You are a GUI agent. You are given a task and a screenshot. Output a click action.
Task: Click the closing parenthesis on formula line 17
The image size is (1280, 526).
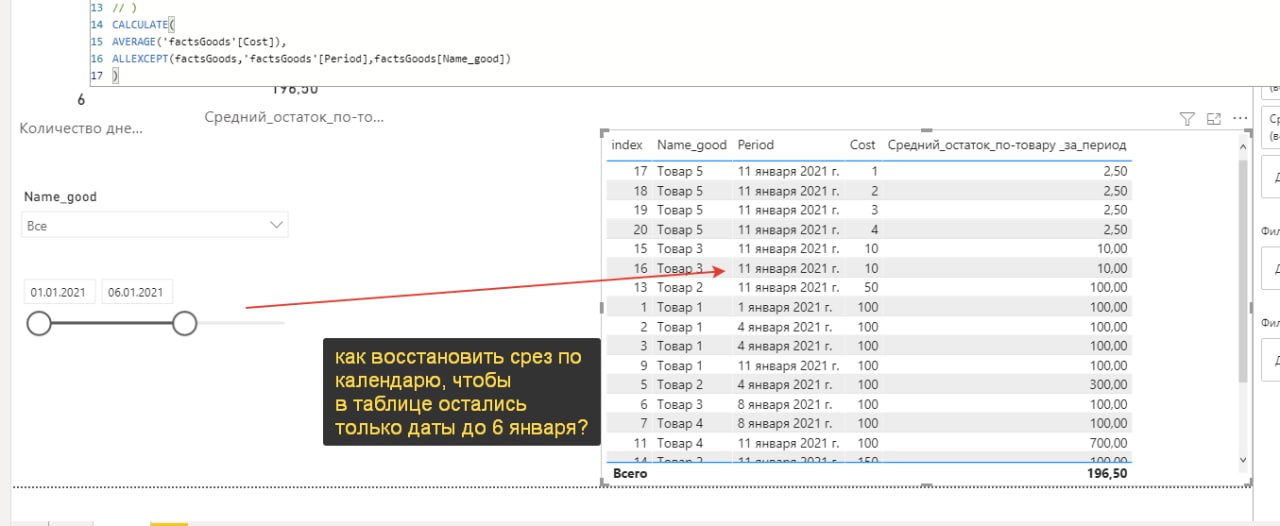(x=115, y=76)
